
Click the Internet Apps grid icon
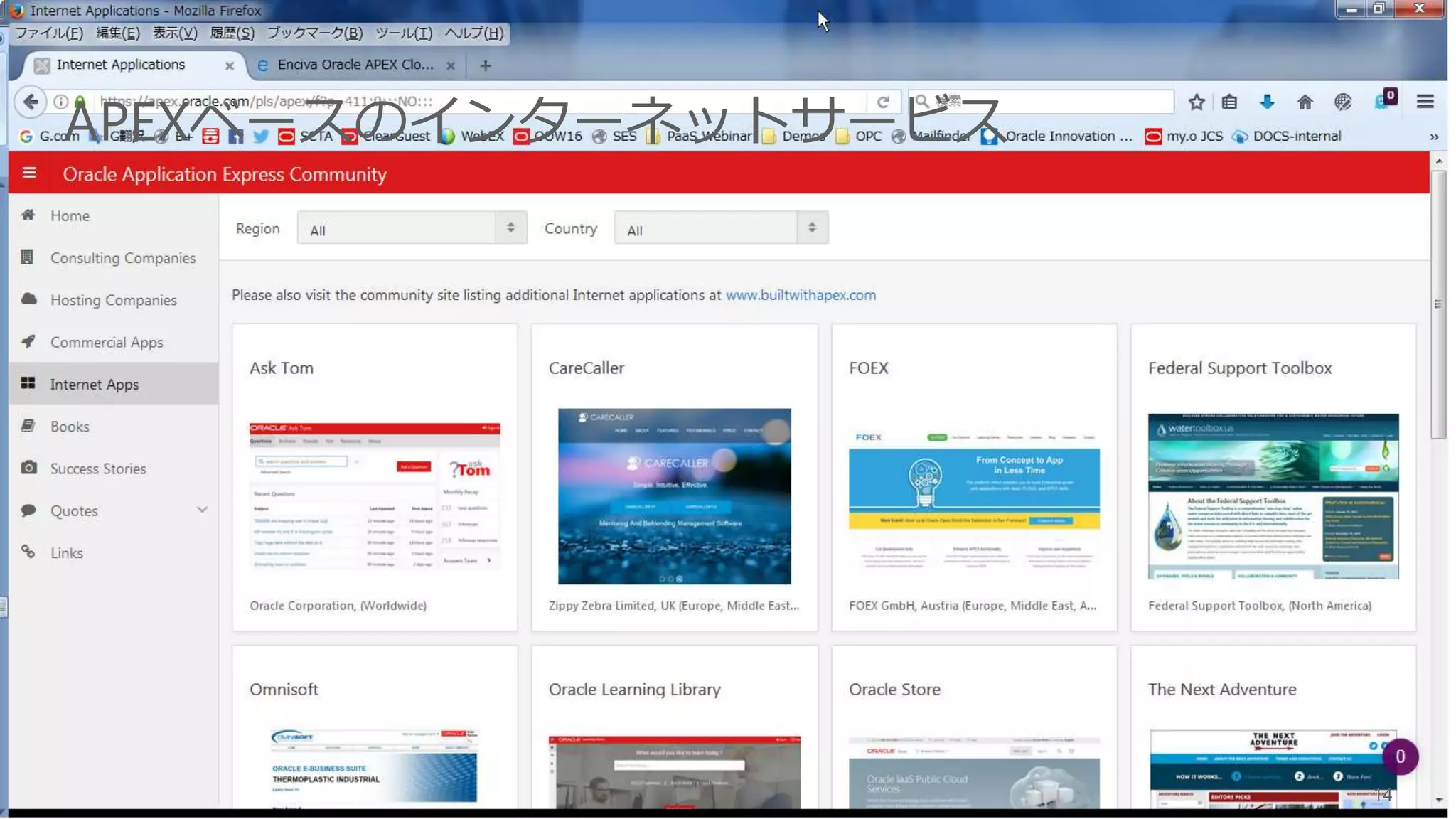pyautogui.click(x=28, y=383)
